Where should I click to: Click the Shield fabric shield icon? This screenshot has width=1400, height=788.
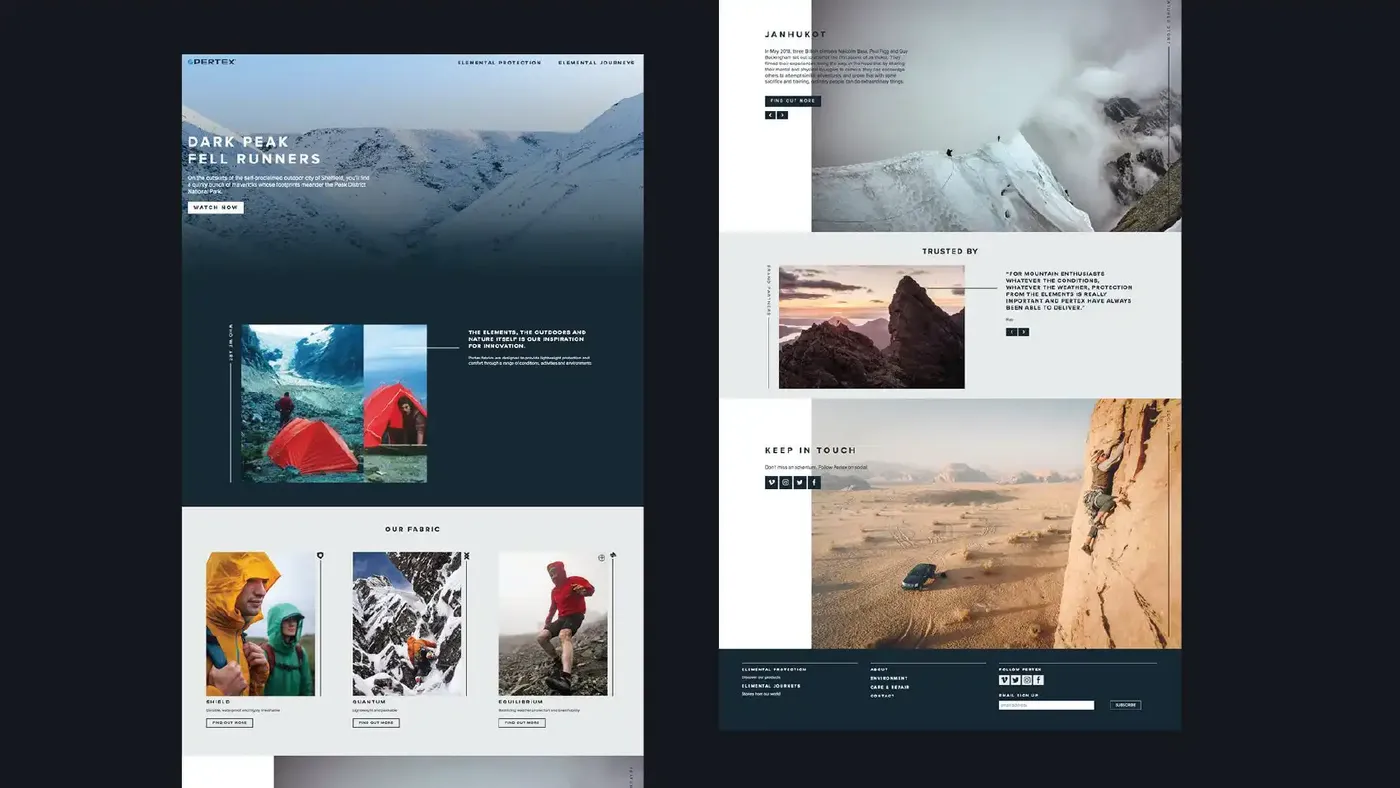pos(320,555)
